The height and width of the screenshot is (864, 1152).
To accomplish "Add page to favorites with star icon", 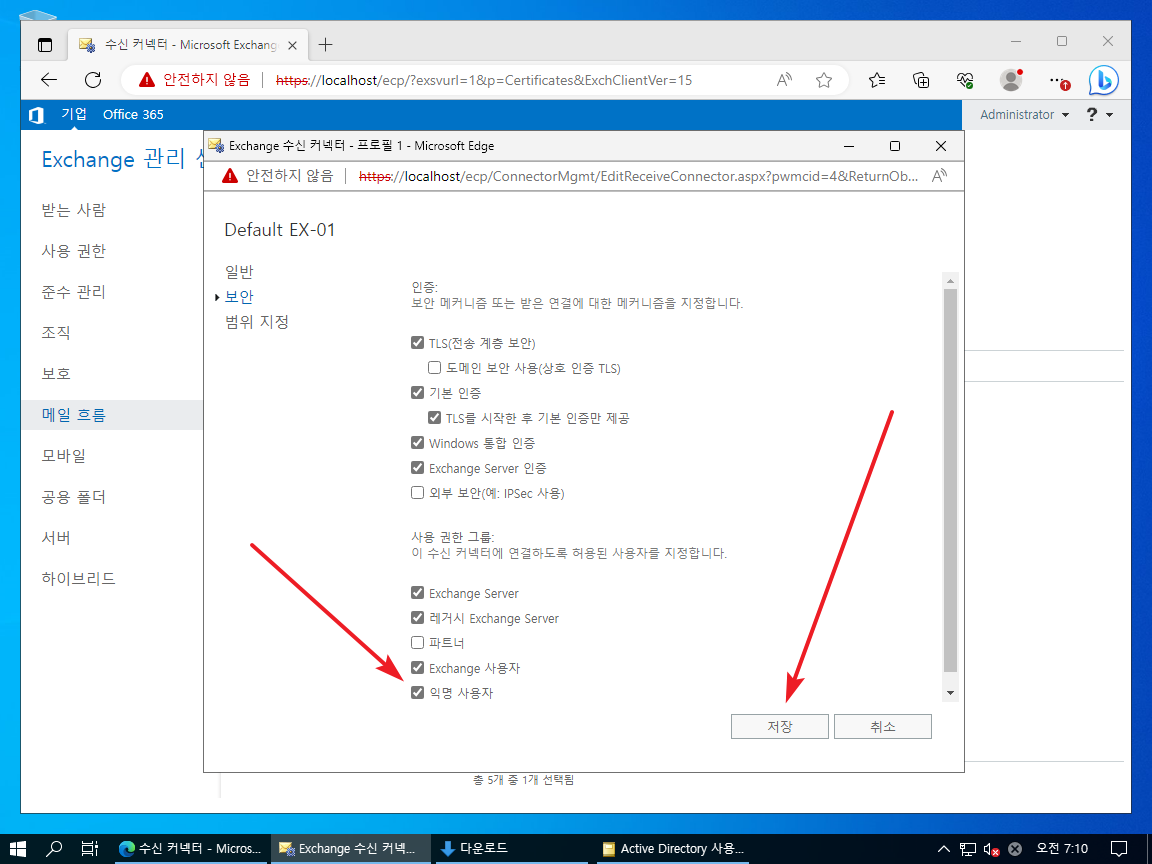I will click(x=824, y=80).
